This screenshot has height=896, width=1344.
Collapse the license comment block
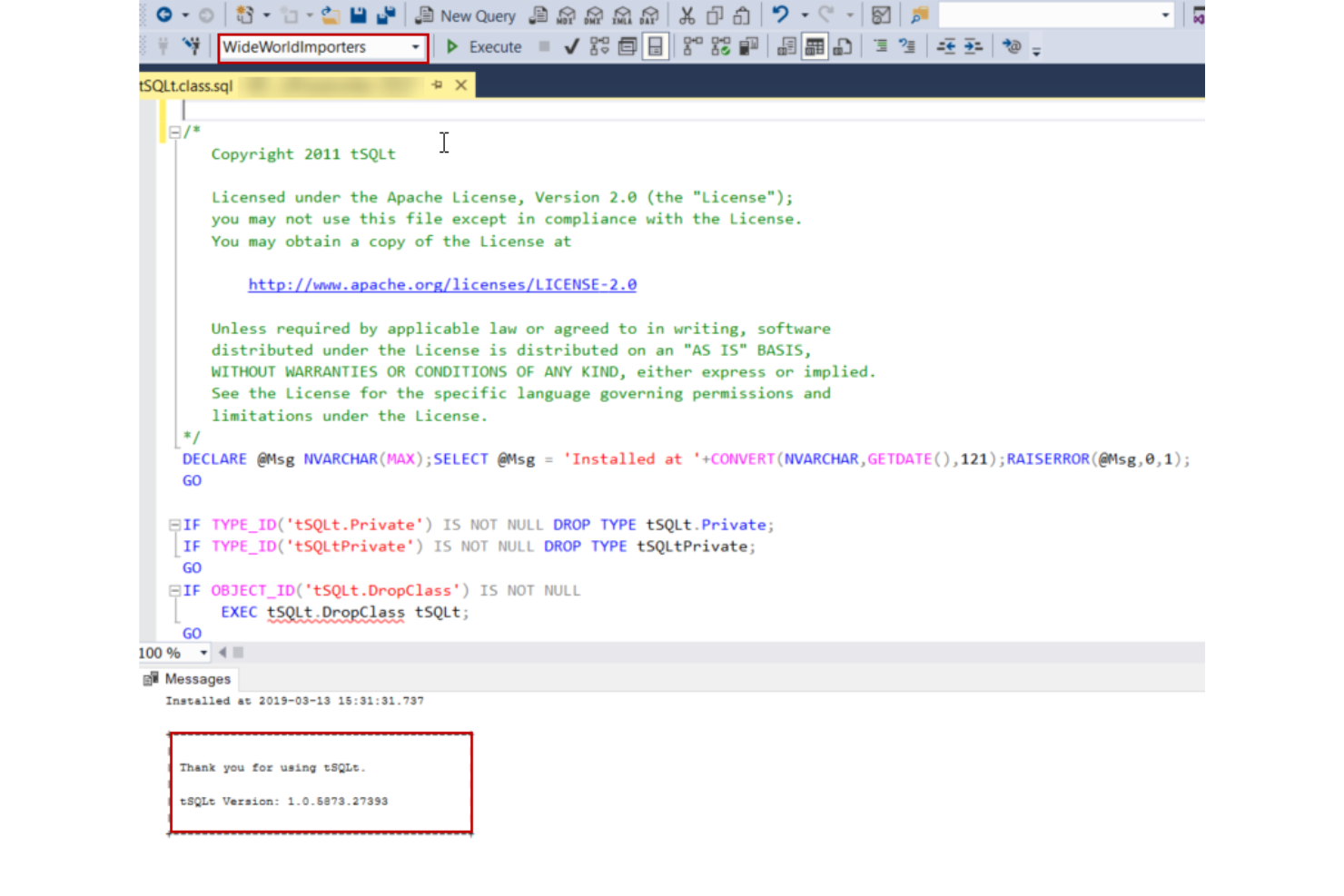(x=174, y=132)
